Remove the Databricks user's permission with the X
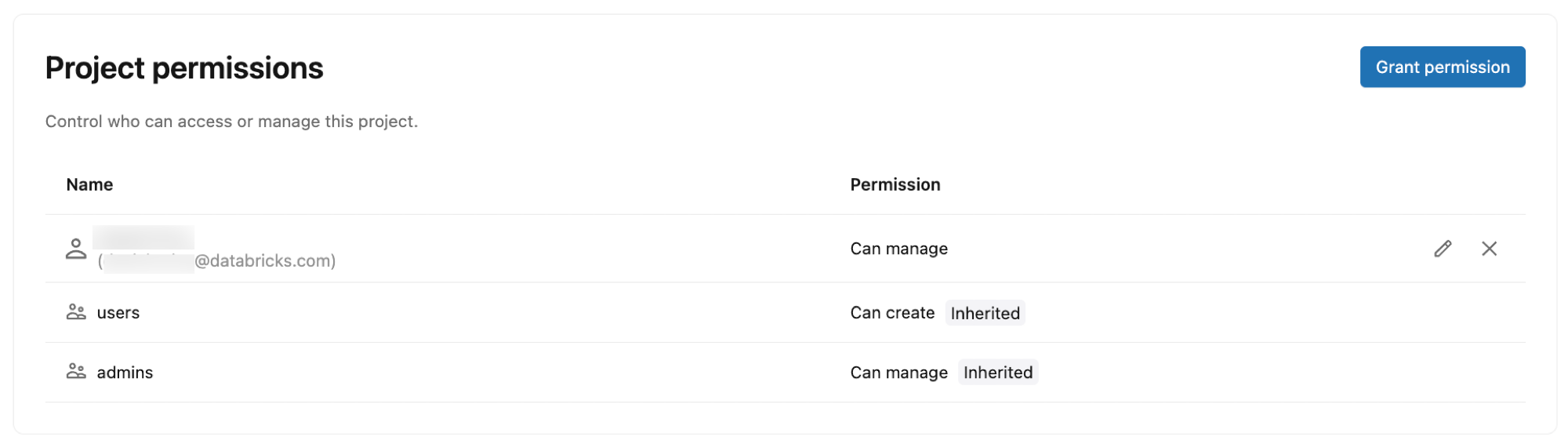1568x444 pixels. point(1489,249)
